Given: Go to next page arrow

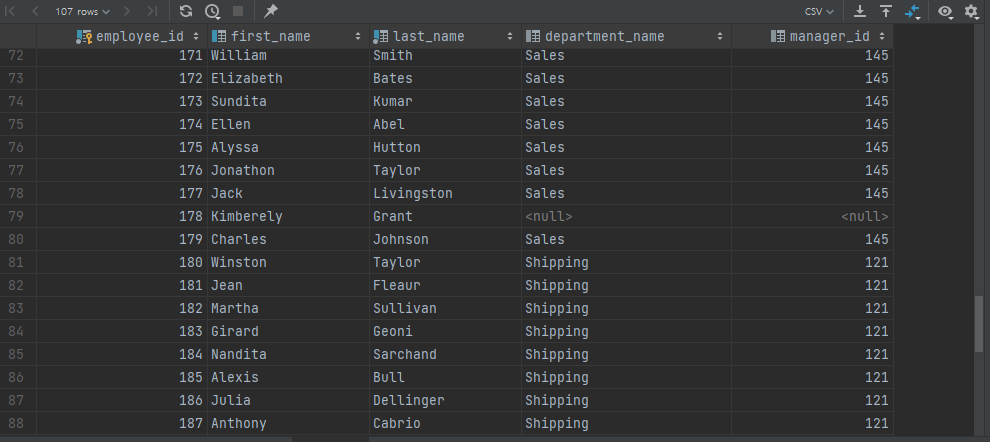Looking at the screenshot, I should tap(127, 11).
